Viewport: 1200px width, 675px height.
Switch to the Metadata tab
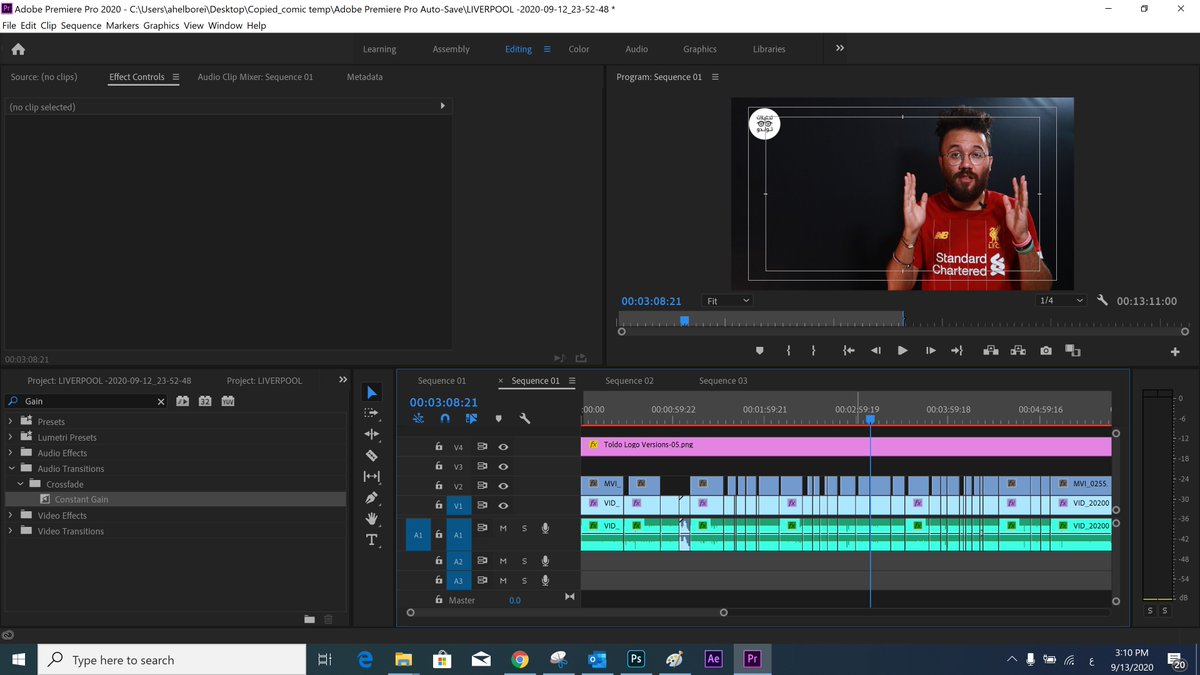tap(365, 77)
